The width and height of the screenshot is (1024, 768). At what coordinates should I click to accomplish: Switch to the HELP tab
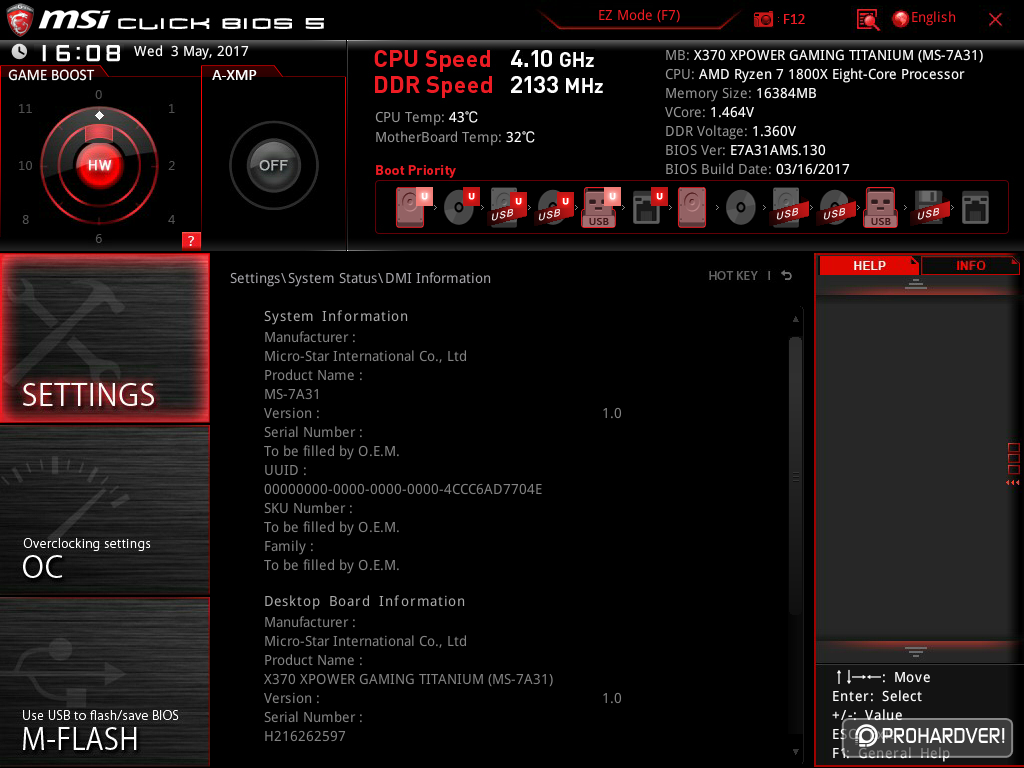[869, 266]
